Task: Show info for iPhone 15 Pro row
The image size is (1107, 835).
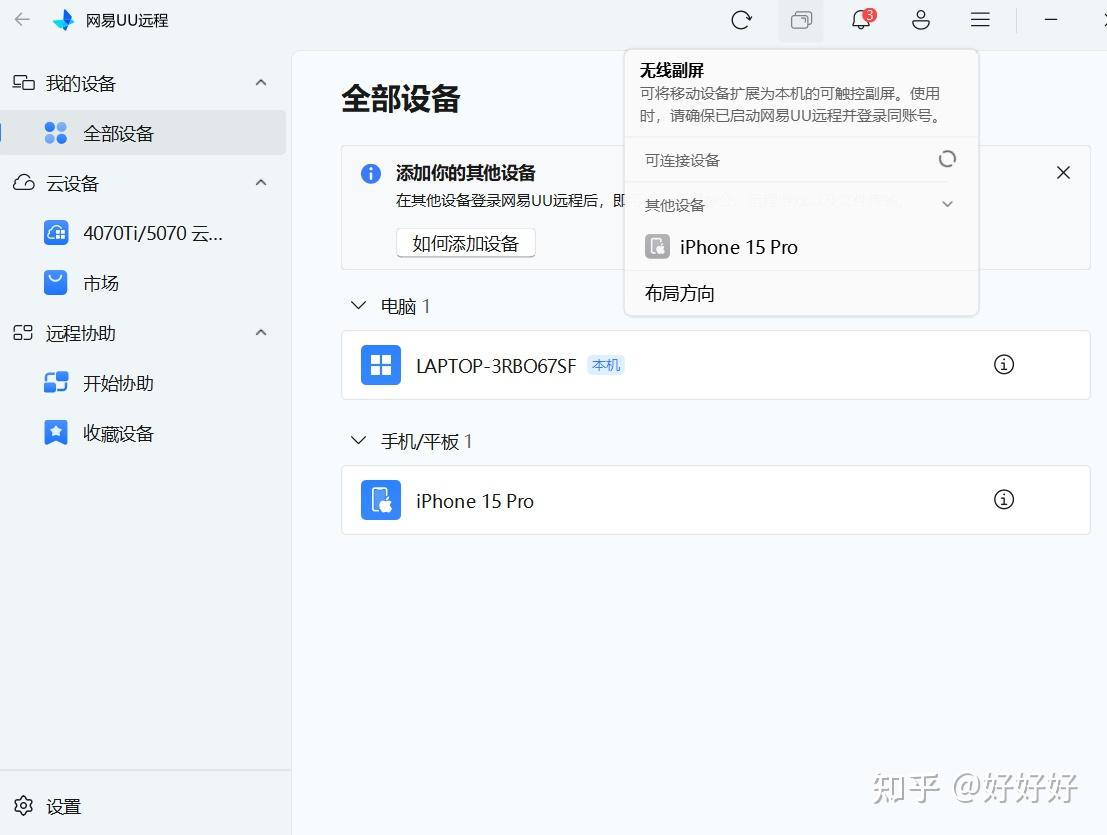Action: click(x=1004, y=500)
